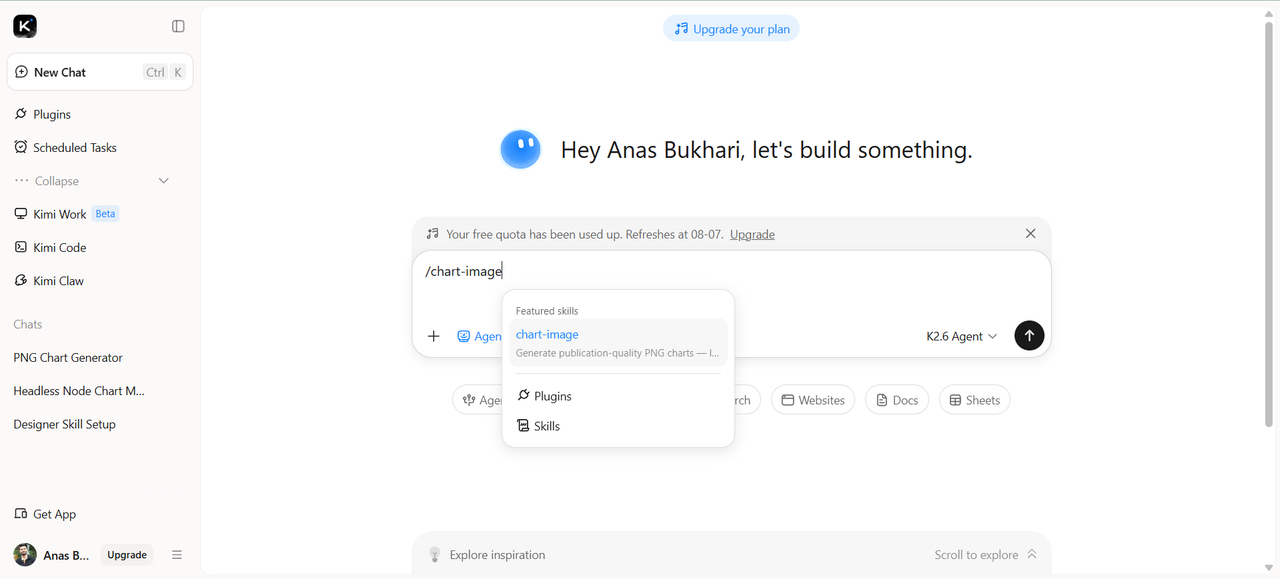Choose Skills in the skills popup
The image size is (1280, 579).
pos(618,426)
